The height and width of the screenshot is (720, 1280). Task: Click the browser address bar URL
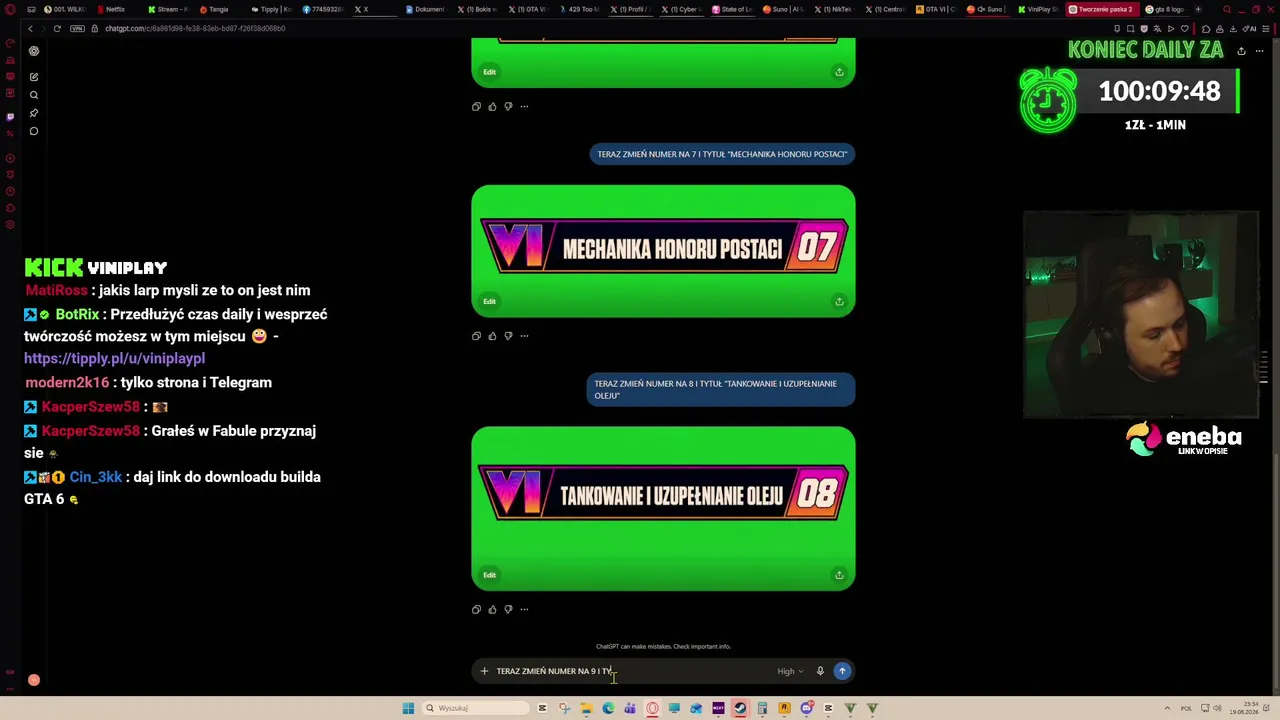195,28
